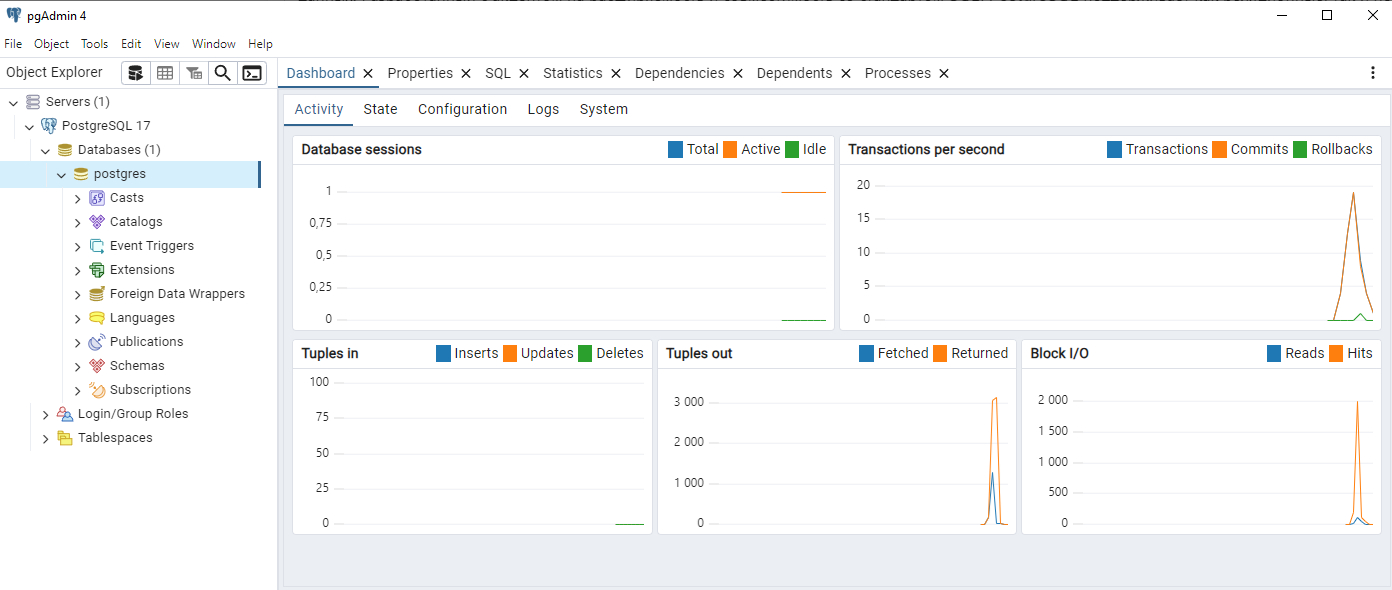The width and height of the screenshot is (1392, 590).
Task: Click the postgres database icon
Action: [x=81, y=174]
